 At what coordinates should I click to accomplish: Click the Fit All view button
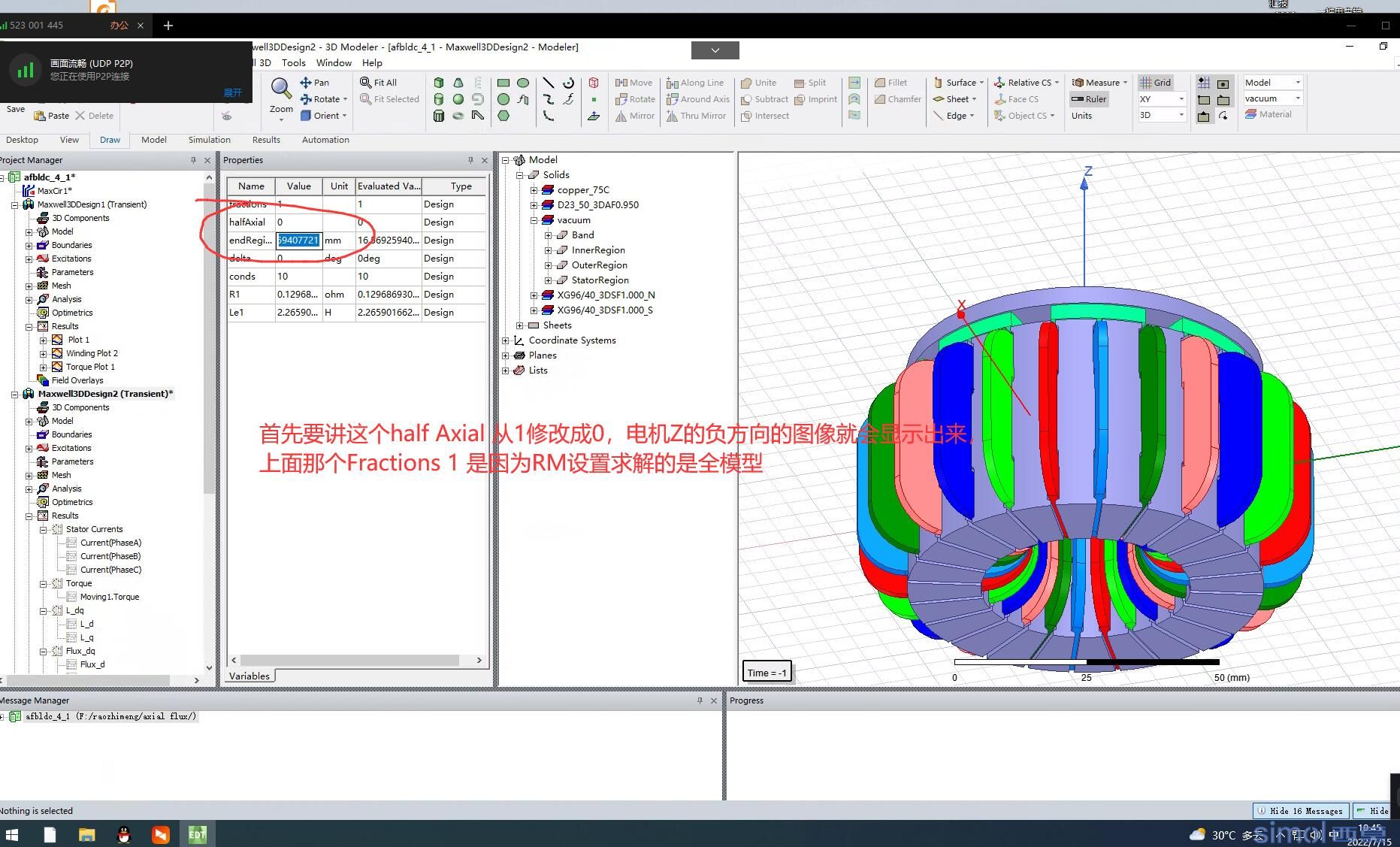point(378,83)
